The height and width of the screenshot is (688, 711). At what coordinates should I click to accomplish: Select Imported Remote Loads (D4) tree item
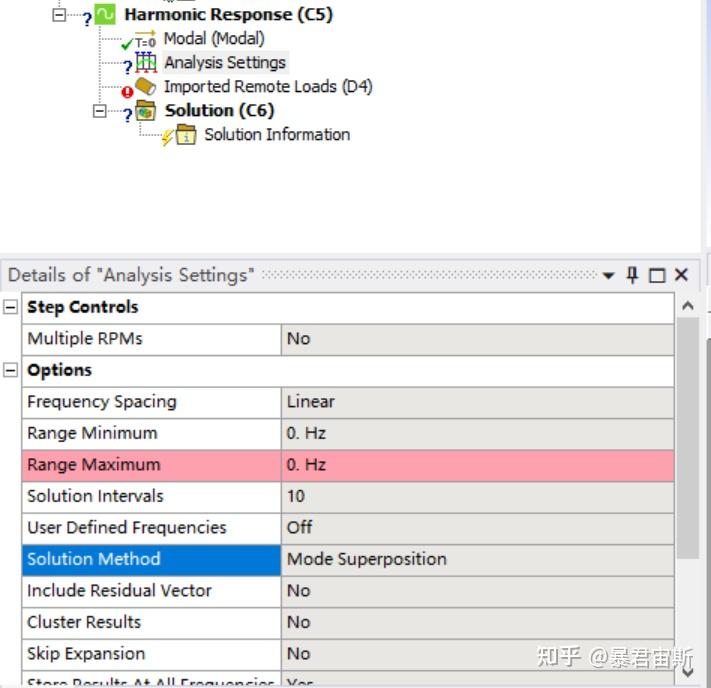(x=268, y=87)
